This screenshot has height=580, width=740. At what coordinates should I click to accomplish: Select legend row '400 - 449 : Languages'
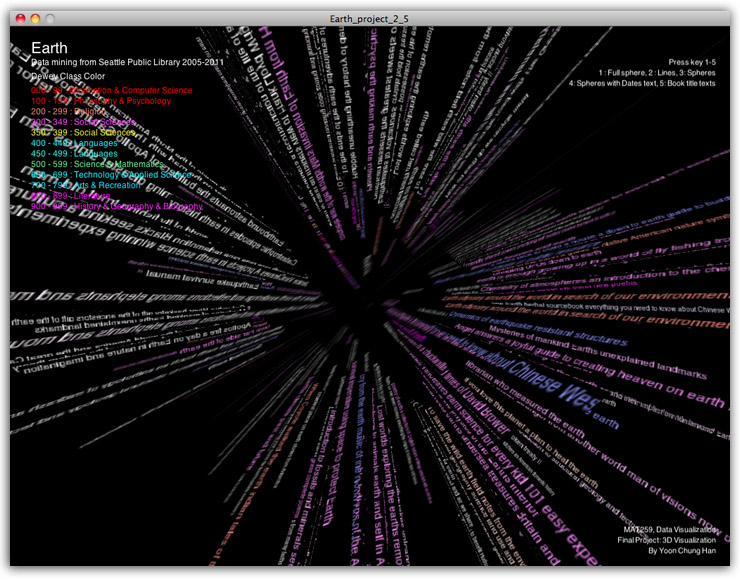pyautogui.click(x=74, y=143)
